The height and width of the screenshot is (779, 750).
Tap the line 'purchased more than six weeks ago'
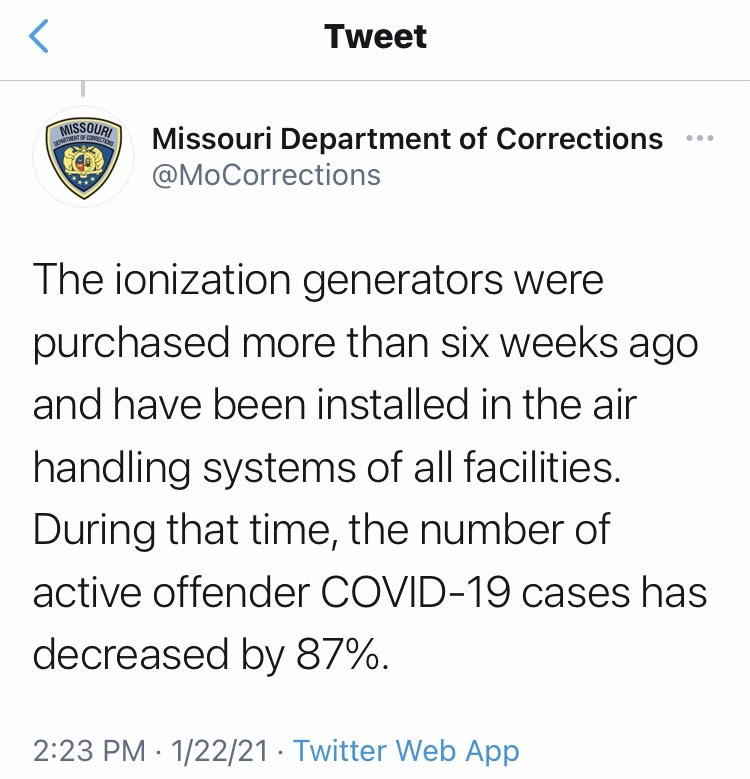tap(363, 343)
